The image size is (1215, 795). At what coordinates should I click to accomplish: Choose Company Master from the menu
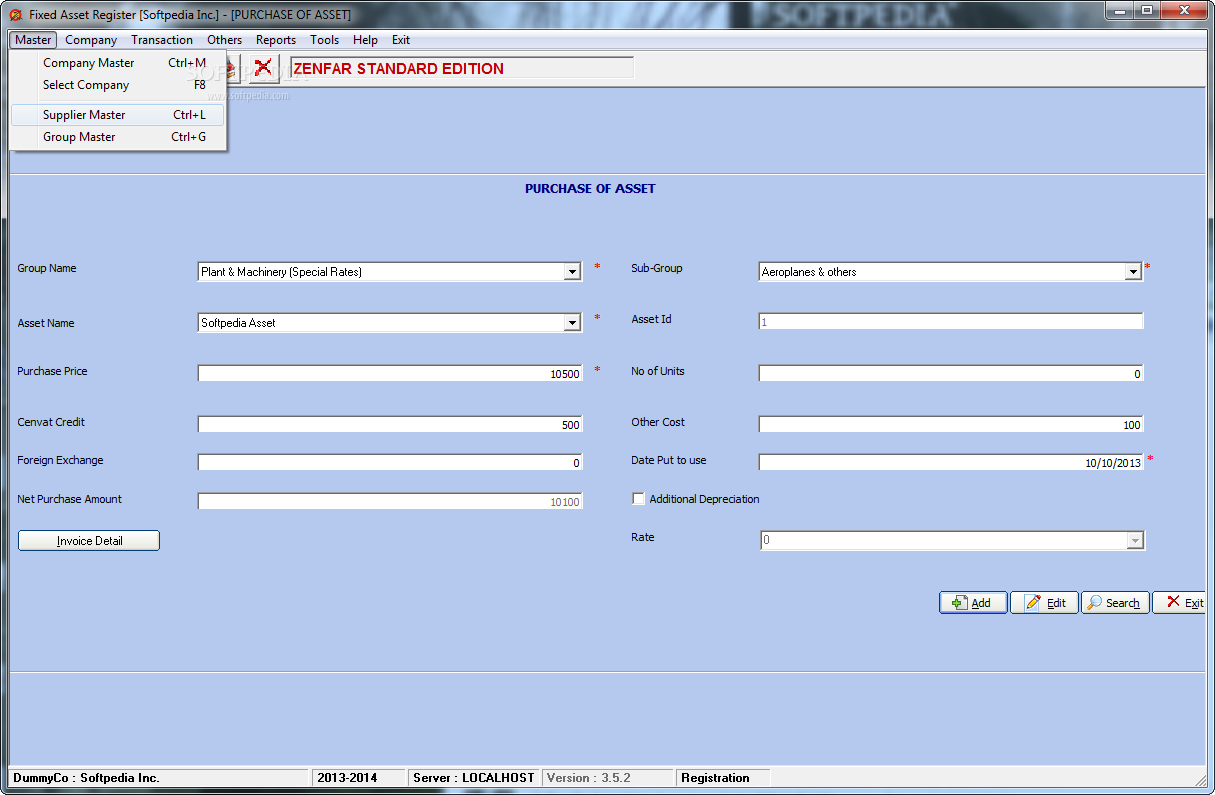[x=118, y=63]
